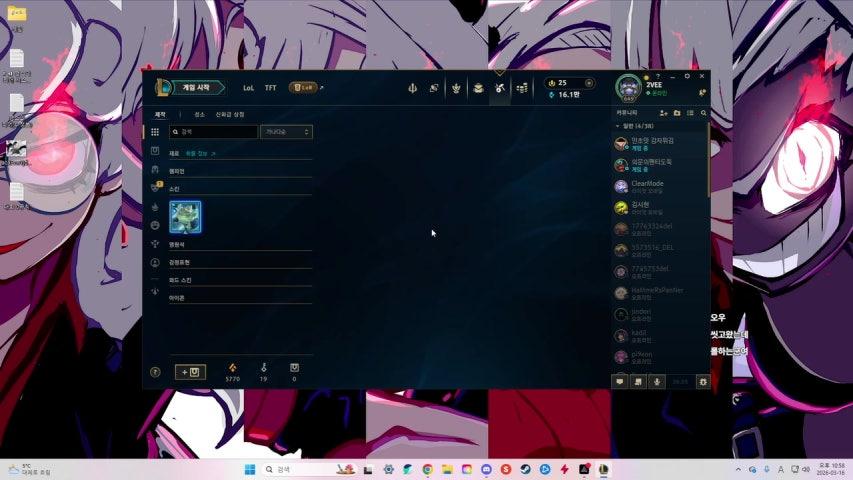Click the friends list view options icon
The height and width of the screenshot is (480, 853).
(690, 113)
